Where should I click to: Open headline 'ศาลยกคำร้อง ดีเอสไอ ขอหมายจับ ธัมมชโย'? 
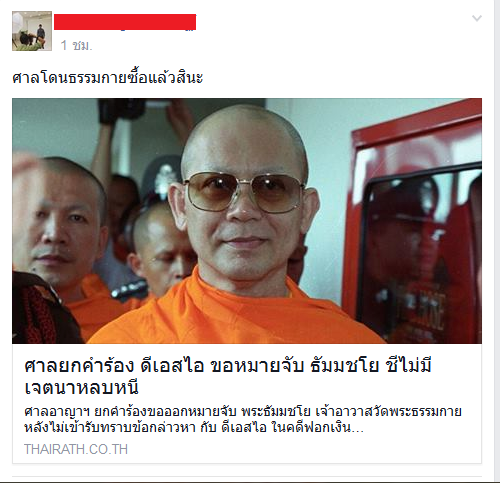(228, 366)
